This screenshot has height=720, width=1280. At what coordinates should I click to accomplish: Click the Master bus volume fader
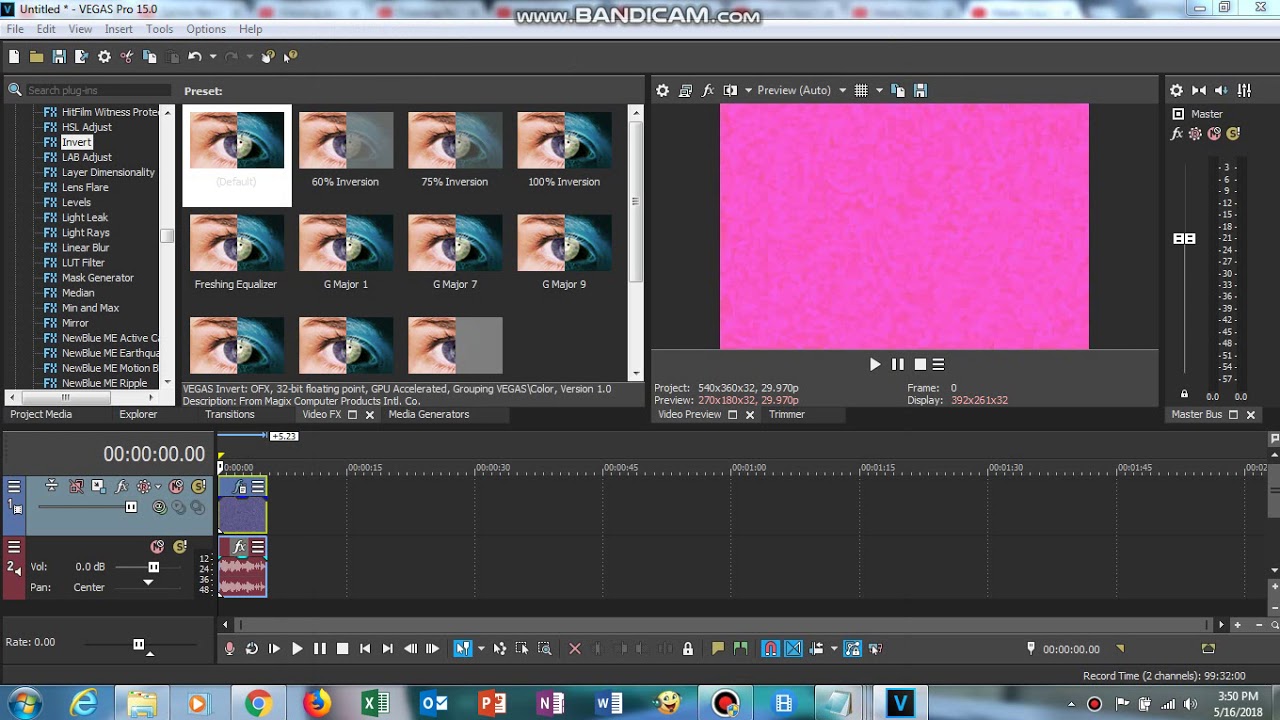point(1184,239)
